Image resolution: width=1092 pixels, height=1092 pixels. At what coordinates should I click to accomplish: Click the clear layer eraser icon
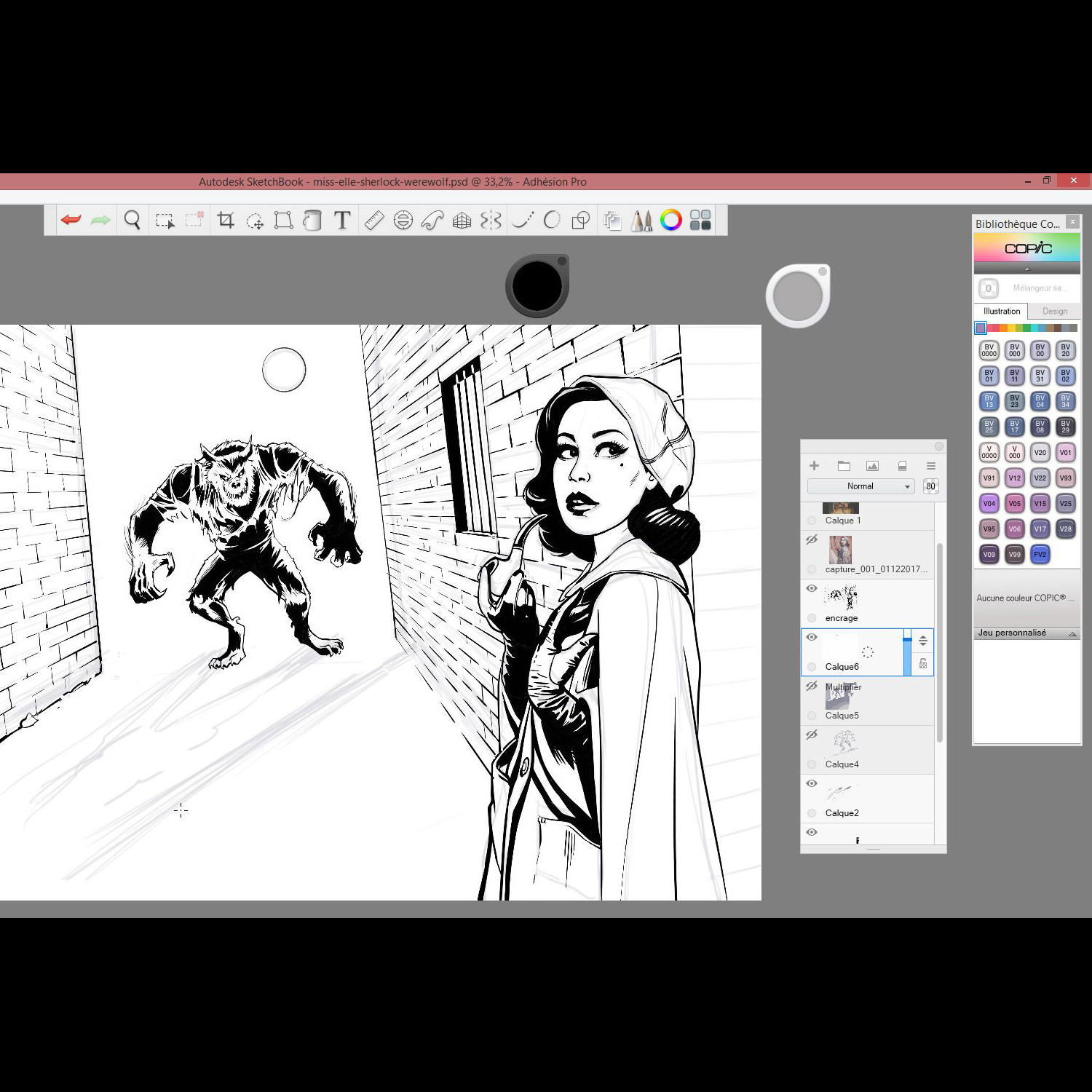click(902, 466)
